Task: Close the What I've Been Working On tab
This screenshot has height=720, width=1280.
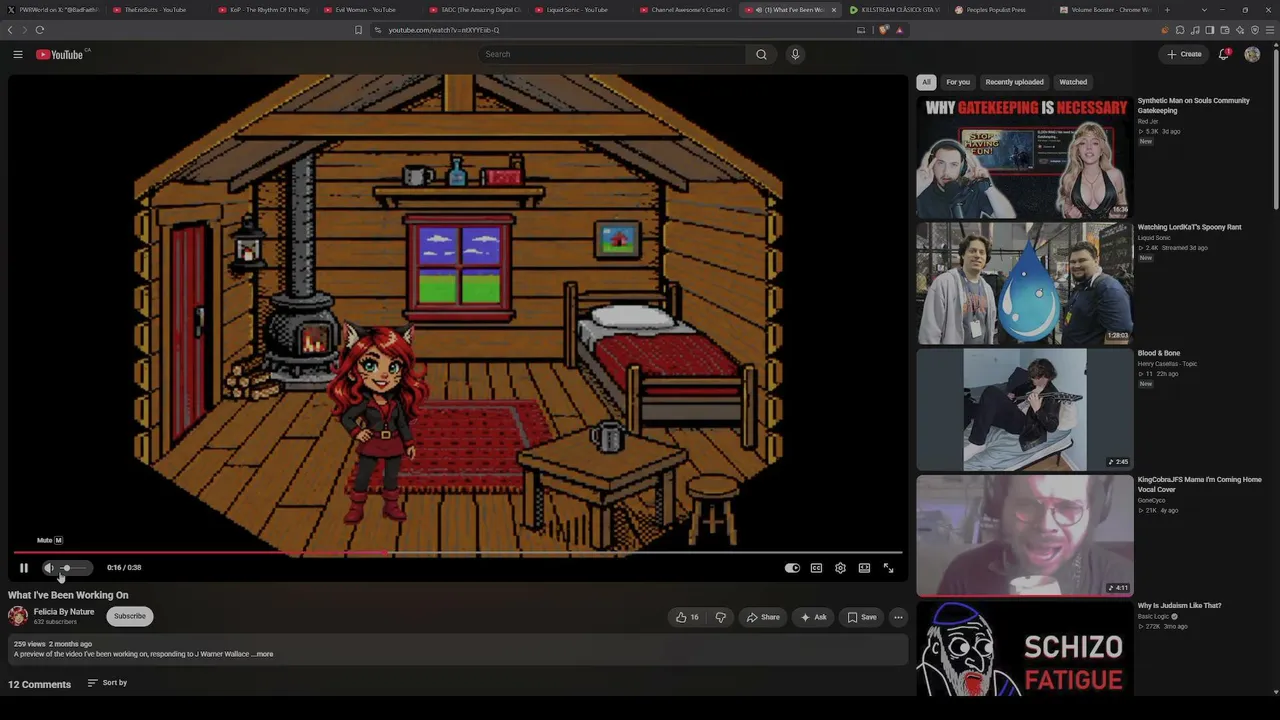Action: [833, 10]
